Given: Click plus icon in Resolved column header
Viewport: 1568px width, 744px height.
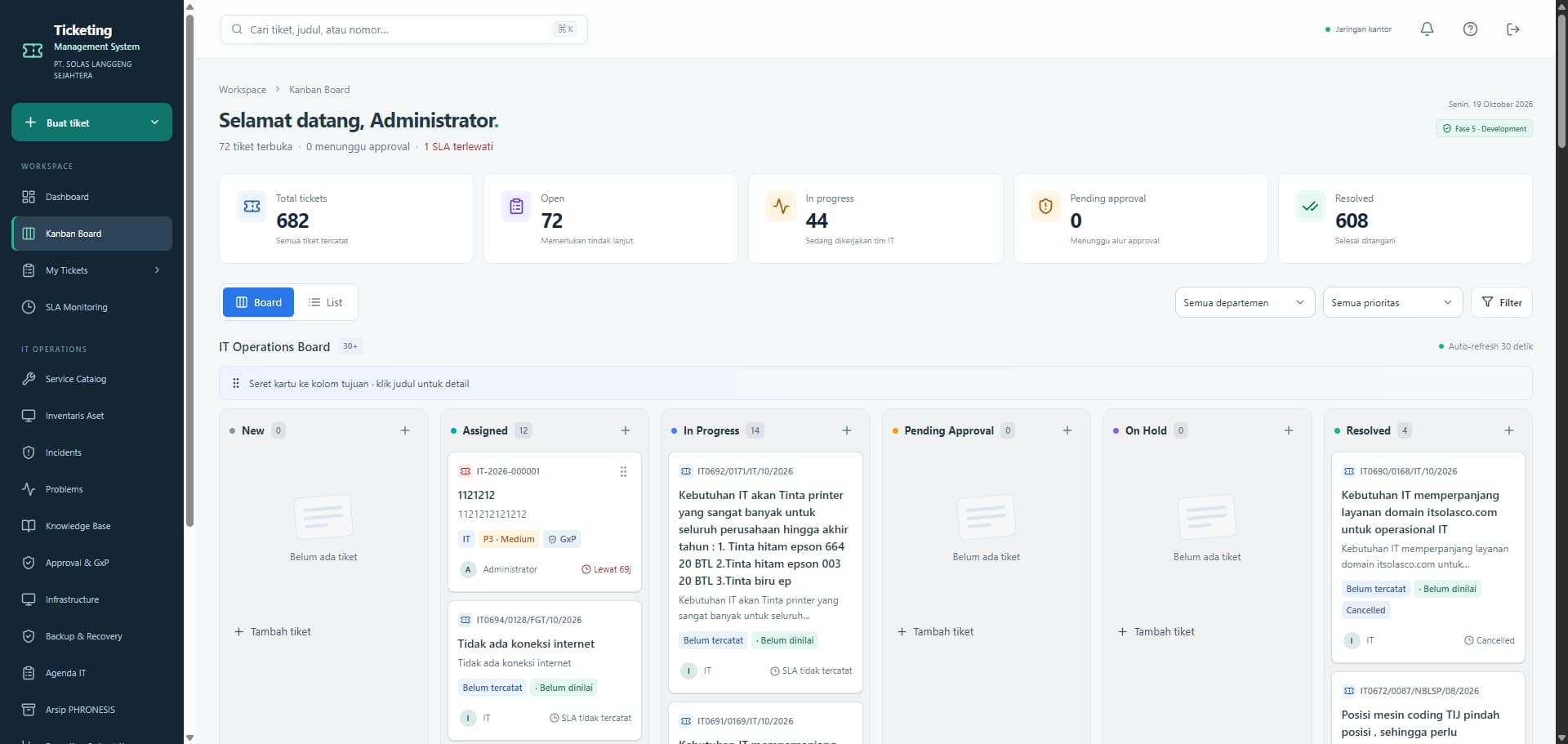Looking at the screenshot, I should tap(1509, 430).
